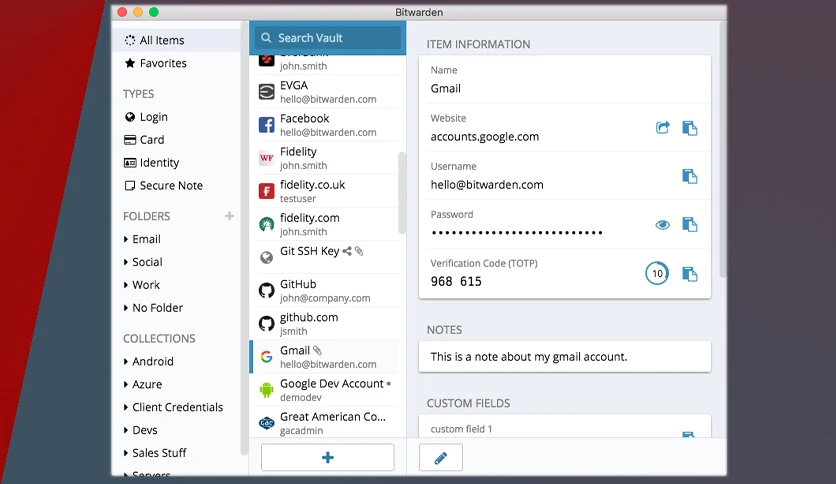The height and width of the screenshot is (484, 836).
Task: Select the Facebook vault entry
Action: (x=327, y=125)
